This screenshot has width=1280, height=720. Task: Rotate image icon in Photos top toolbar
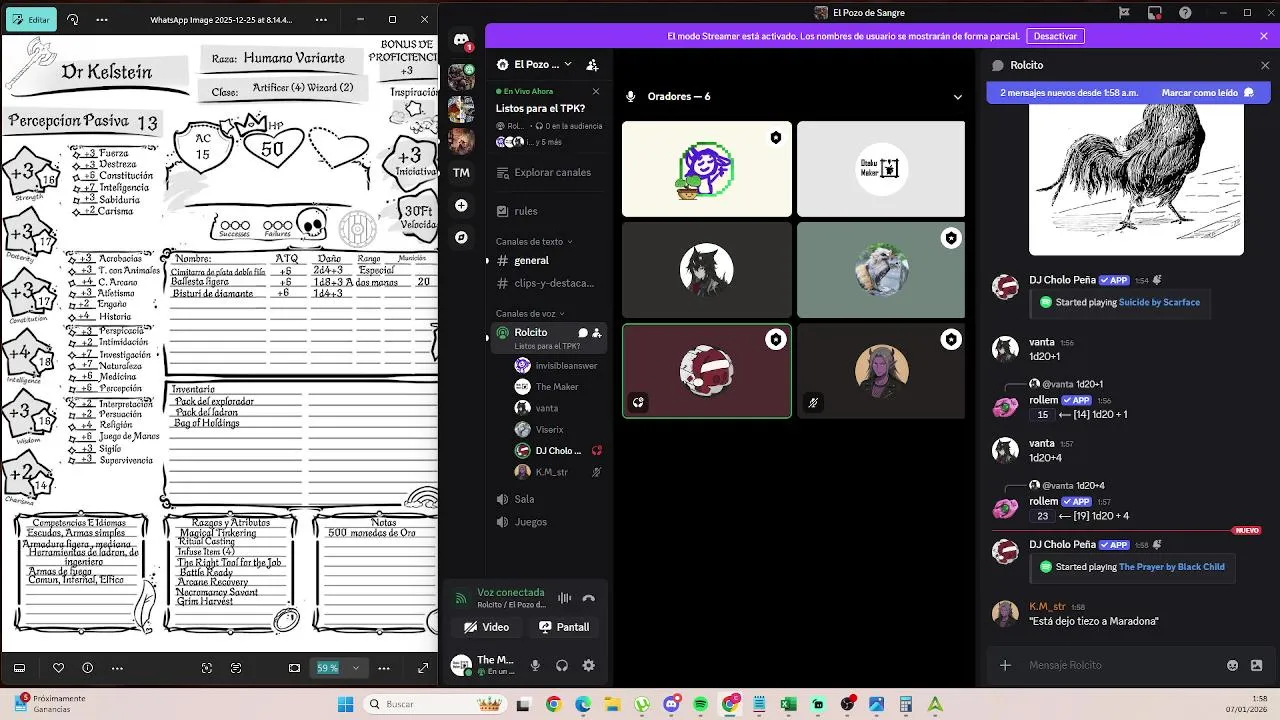click(x=73, y=19)
